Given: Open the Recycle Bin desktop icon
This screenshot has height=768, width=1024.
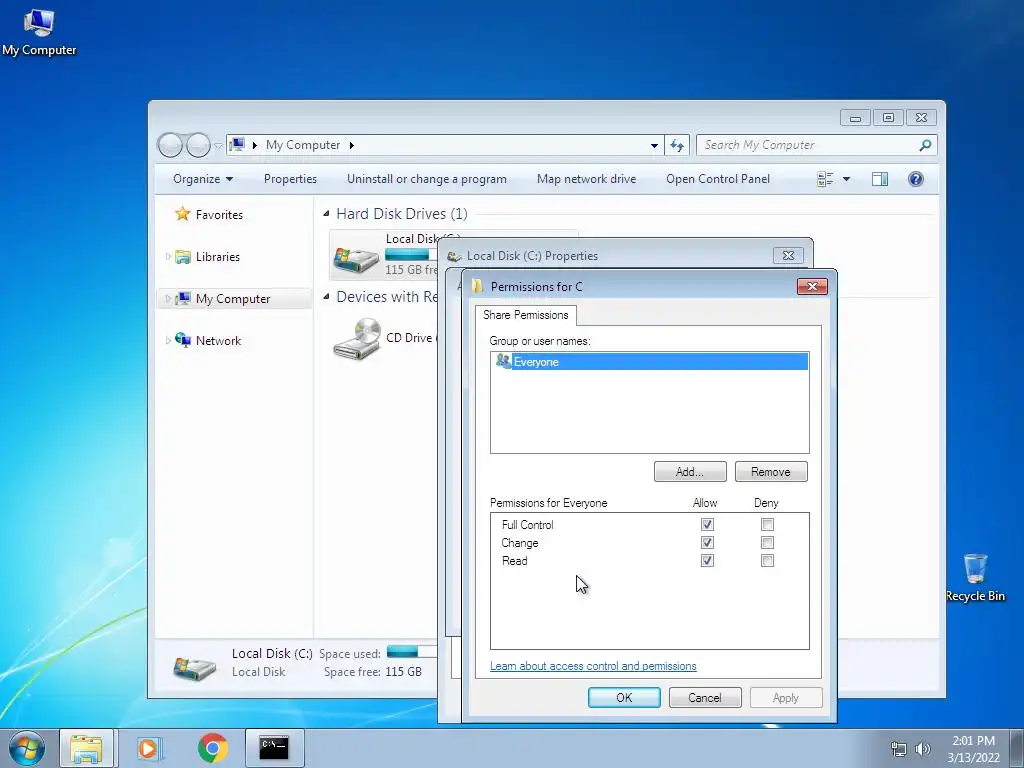Looking at the screenshot, I should 975,578.
